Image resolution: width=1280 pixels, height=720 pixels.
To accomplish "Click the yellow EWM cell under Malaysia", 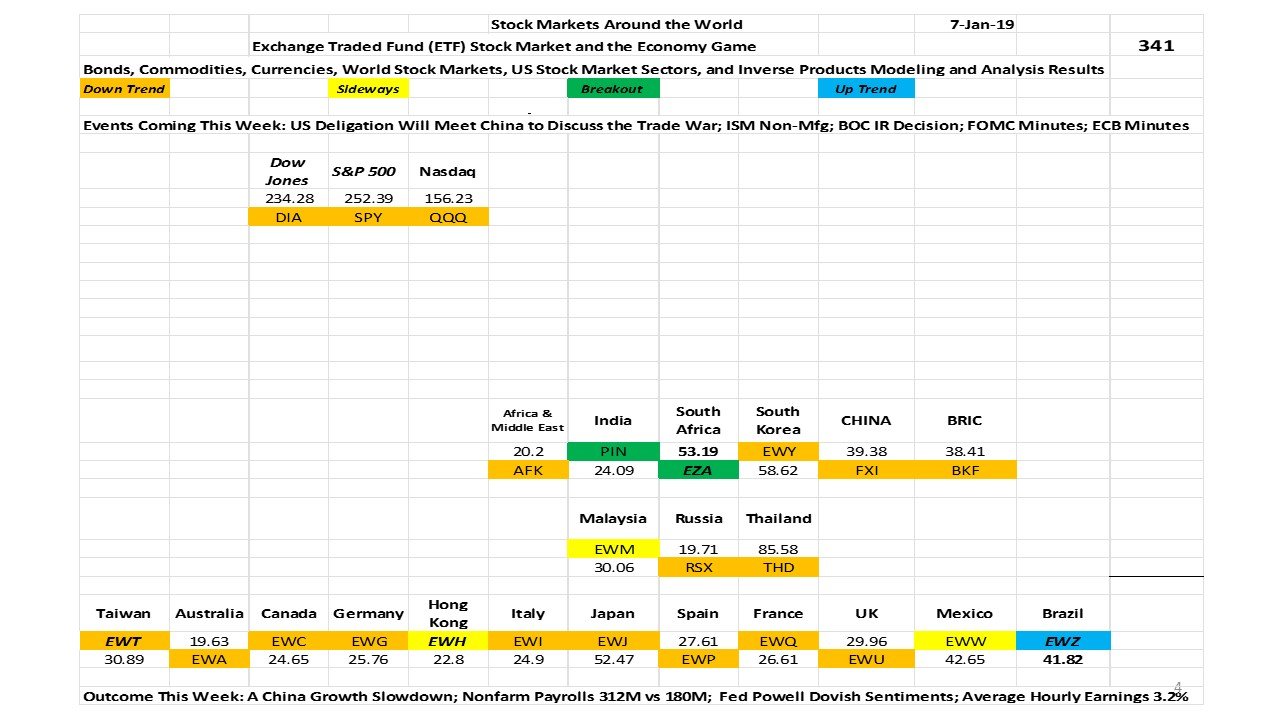I will 613,549.
